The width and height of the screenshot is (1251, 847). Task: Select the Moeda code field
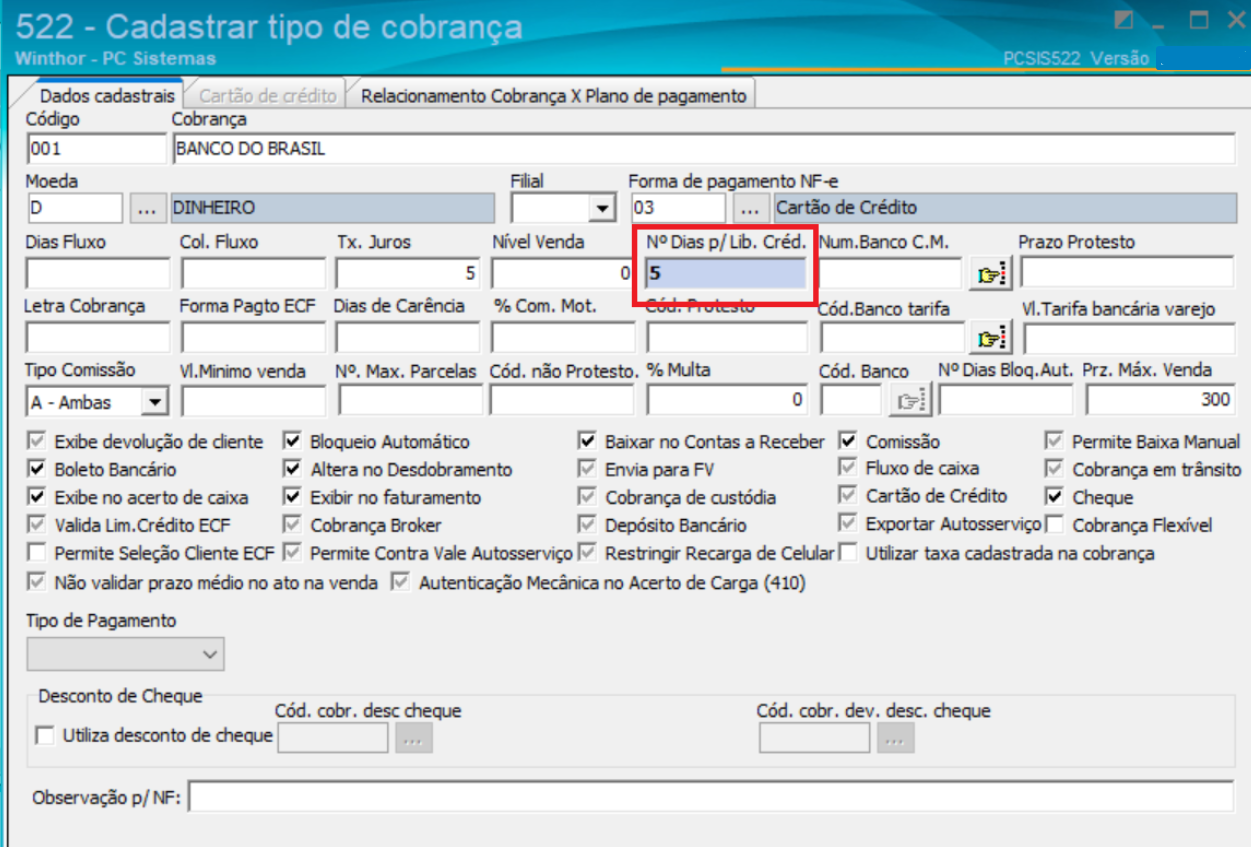[75, 208]
